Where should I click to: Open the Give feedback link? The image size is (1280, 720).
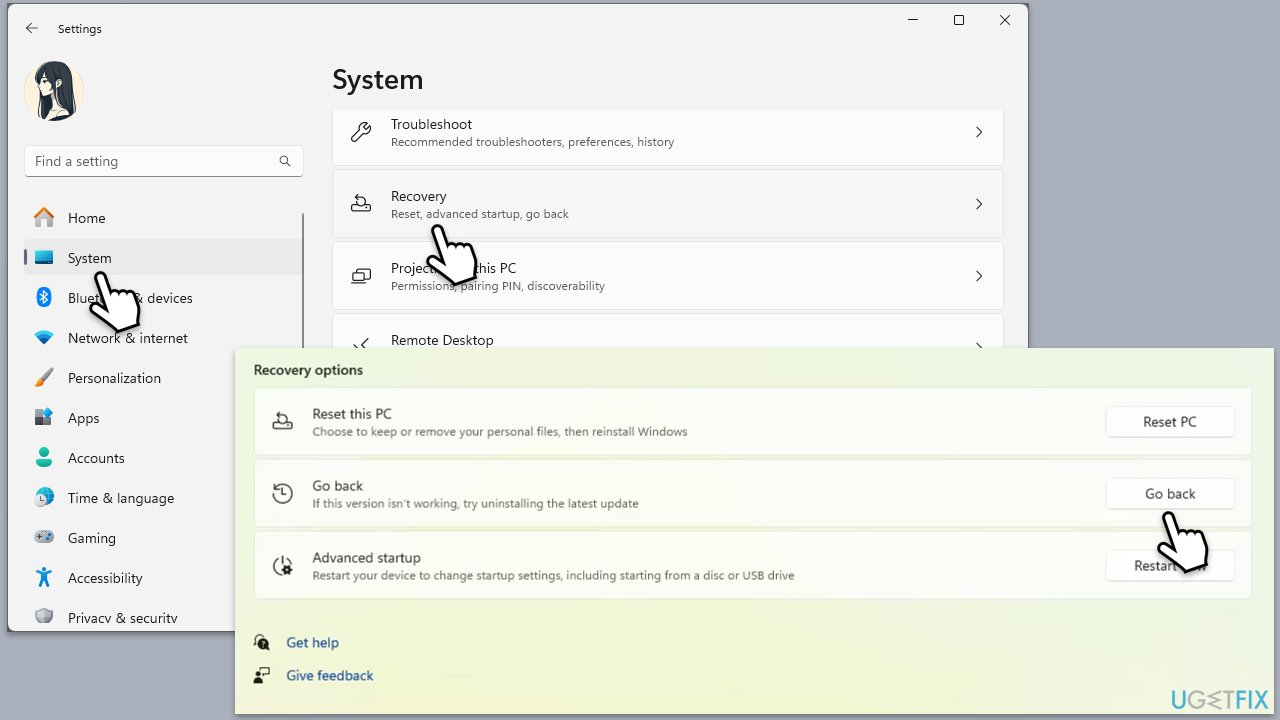point(330,676)
